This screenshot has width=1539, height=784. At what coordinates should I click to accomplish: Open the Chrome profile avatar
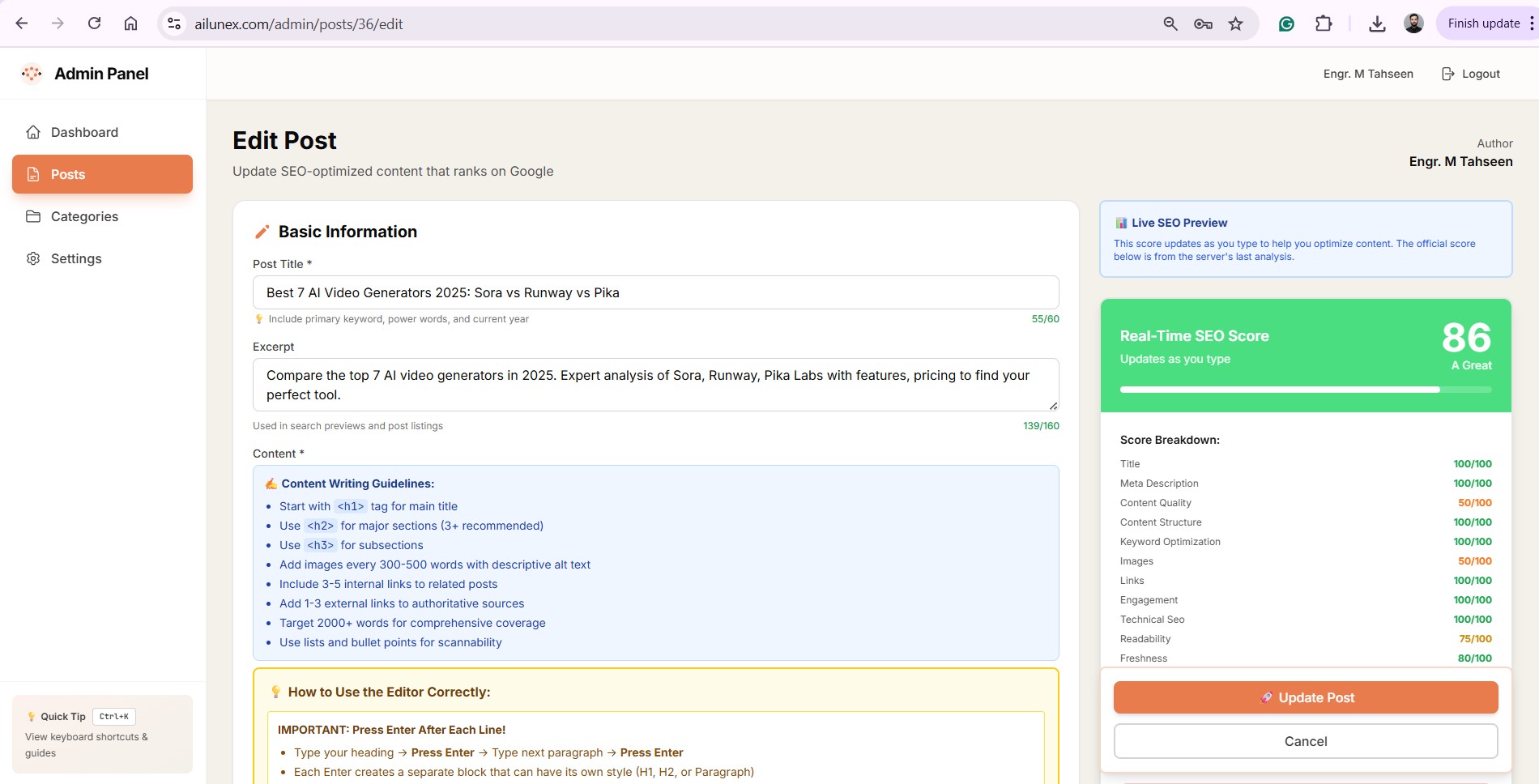[1413, 23]
